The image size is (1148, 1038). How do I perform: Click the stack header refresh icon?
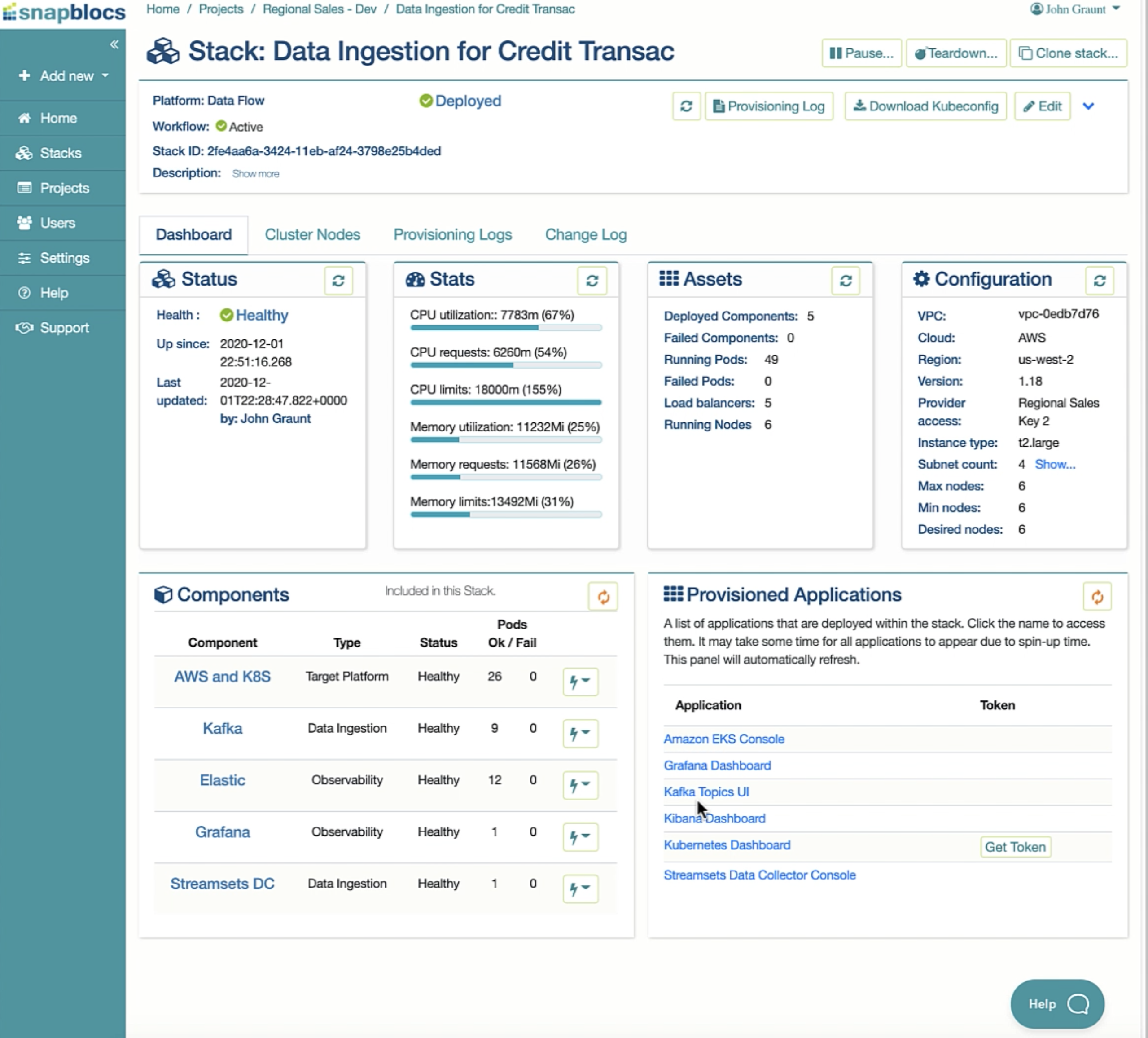(686, 106)
